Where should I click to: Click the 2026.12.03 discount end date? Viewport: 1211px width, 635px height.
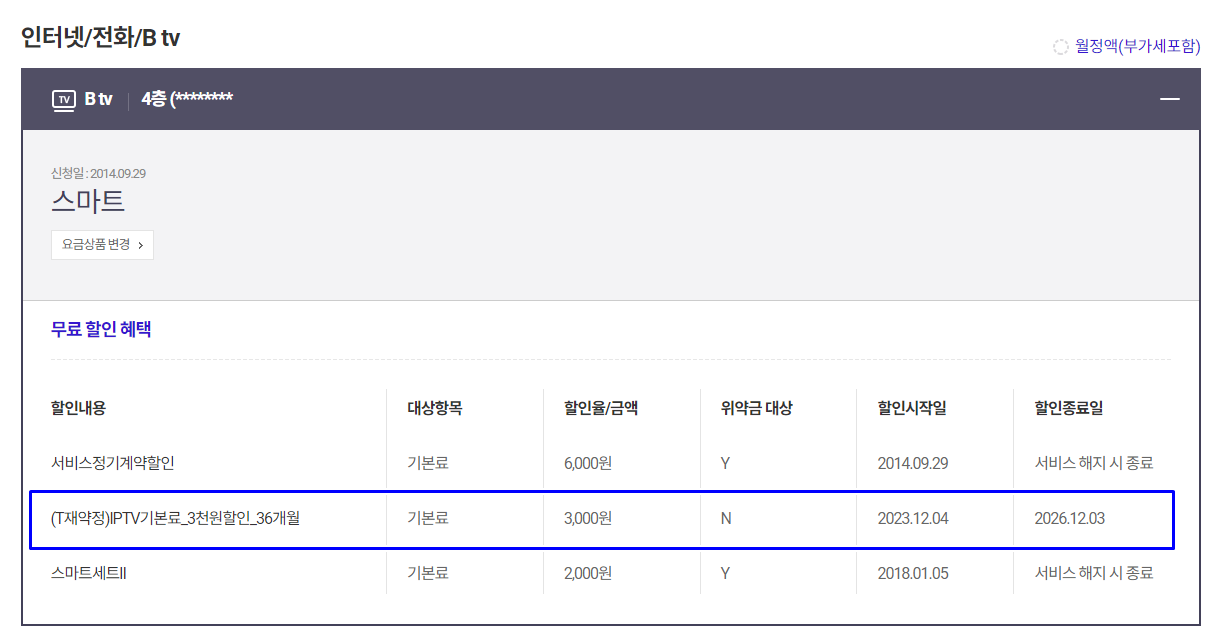1069,518
